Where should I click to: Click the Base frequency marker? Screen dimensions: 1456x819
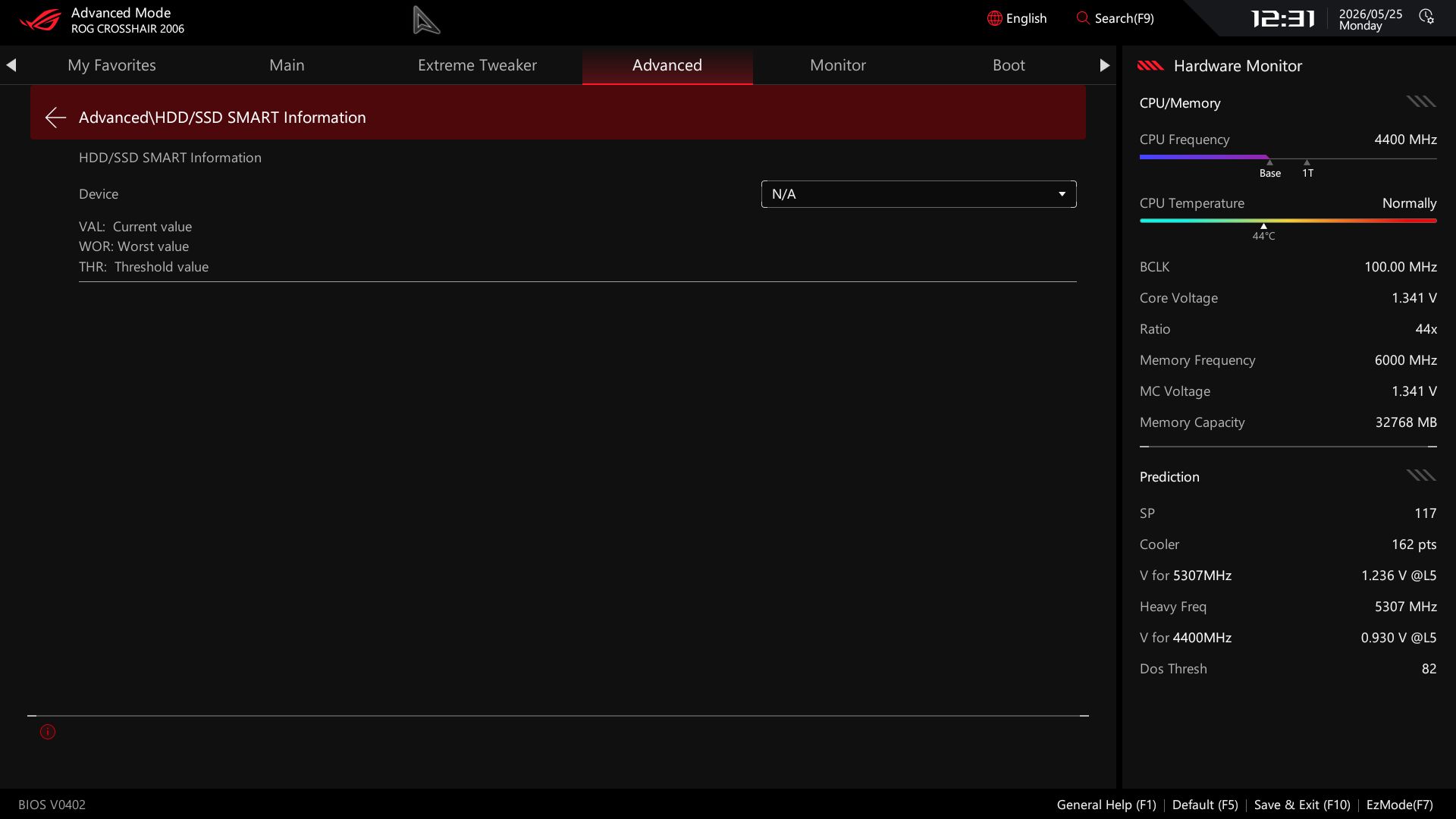pyautogui.click(x=1270, y=170)
